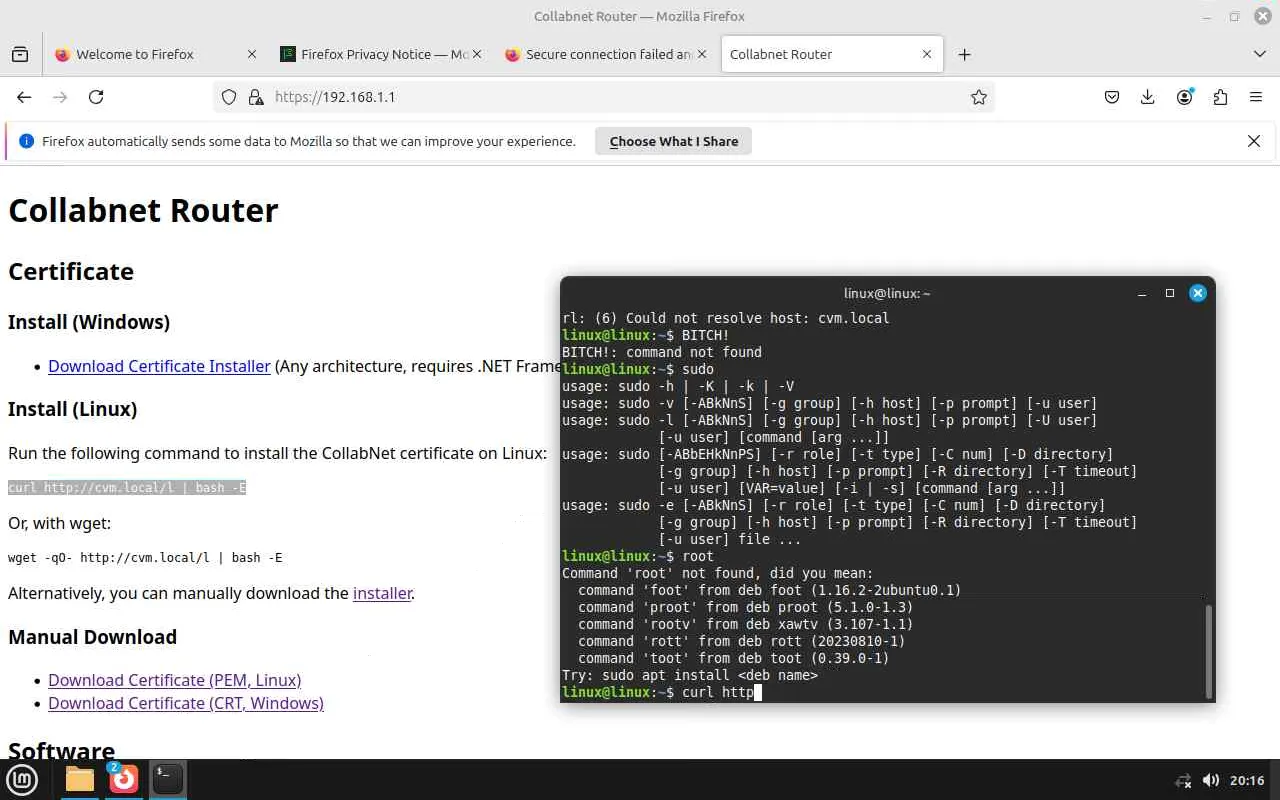Close the Secure connection failed tab
This screenshot has width=1280, height=800.
click(x=701, y=55)
